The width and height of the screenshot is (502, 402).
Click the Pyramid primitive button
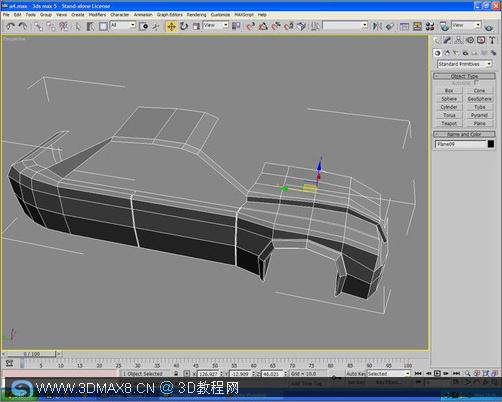tap(479, 115)
